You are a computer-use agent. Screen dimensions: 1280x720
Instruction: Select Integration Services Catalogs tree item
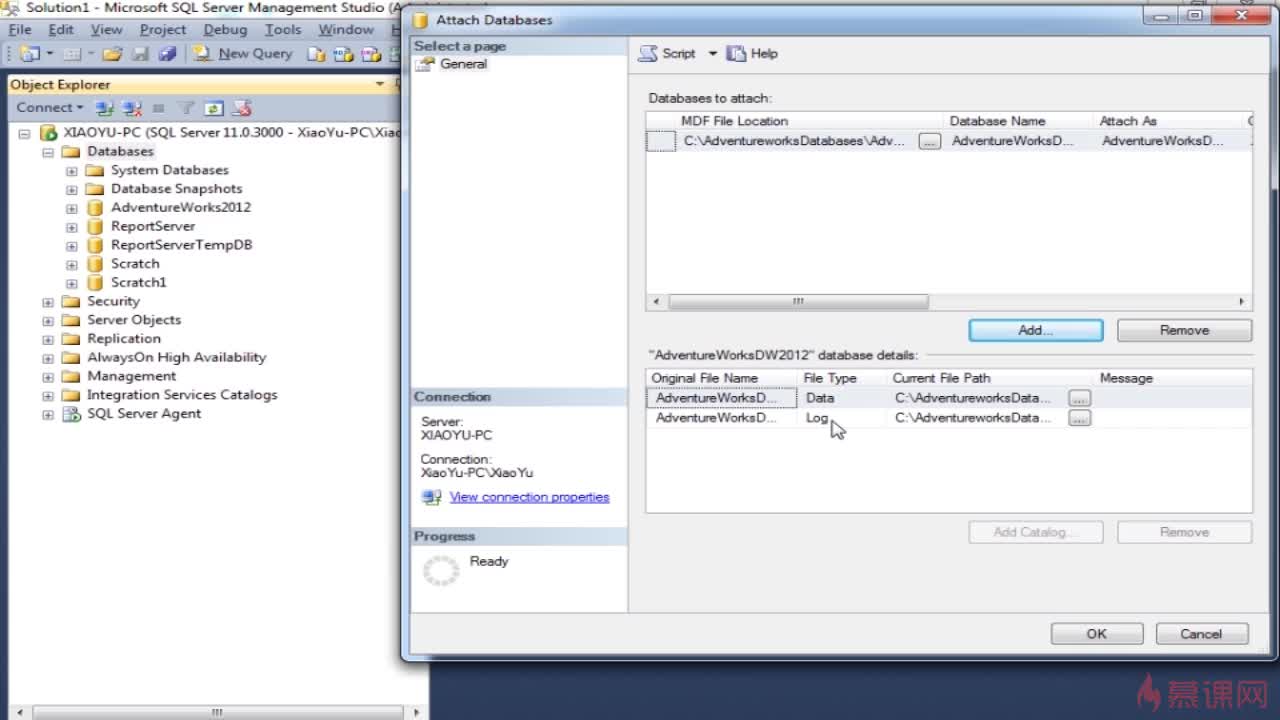point(182,395)
